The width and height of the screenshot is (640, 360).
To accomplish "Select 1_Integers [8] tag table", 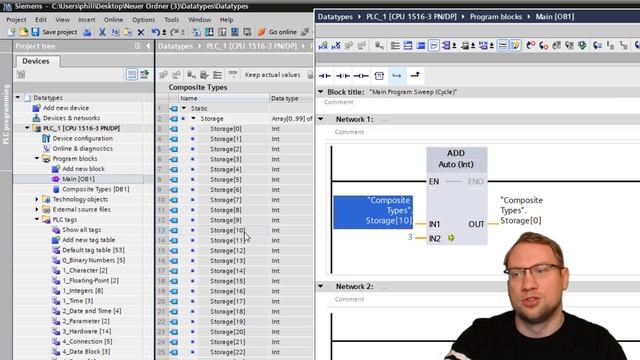I will click(82, 291).
